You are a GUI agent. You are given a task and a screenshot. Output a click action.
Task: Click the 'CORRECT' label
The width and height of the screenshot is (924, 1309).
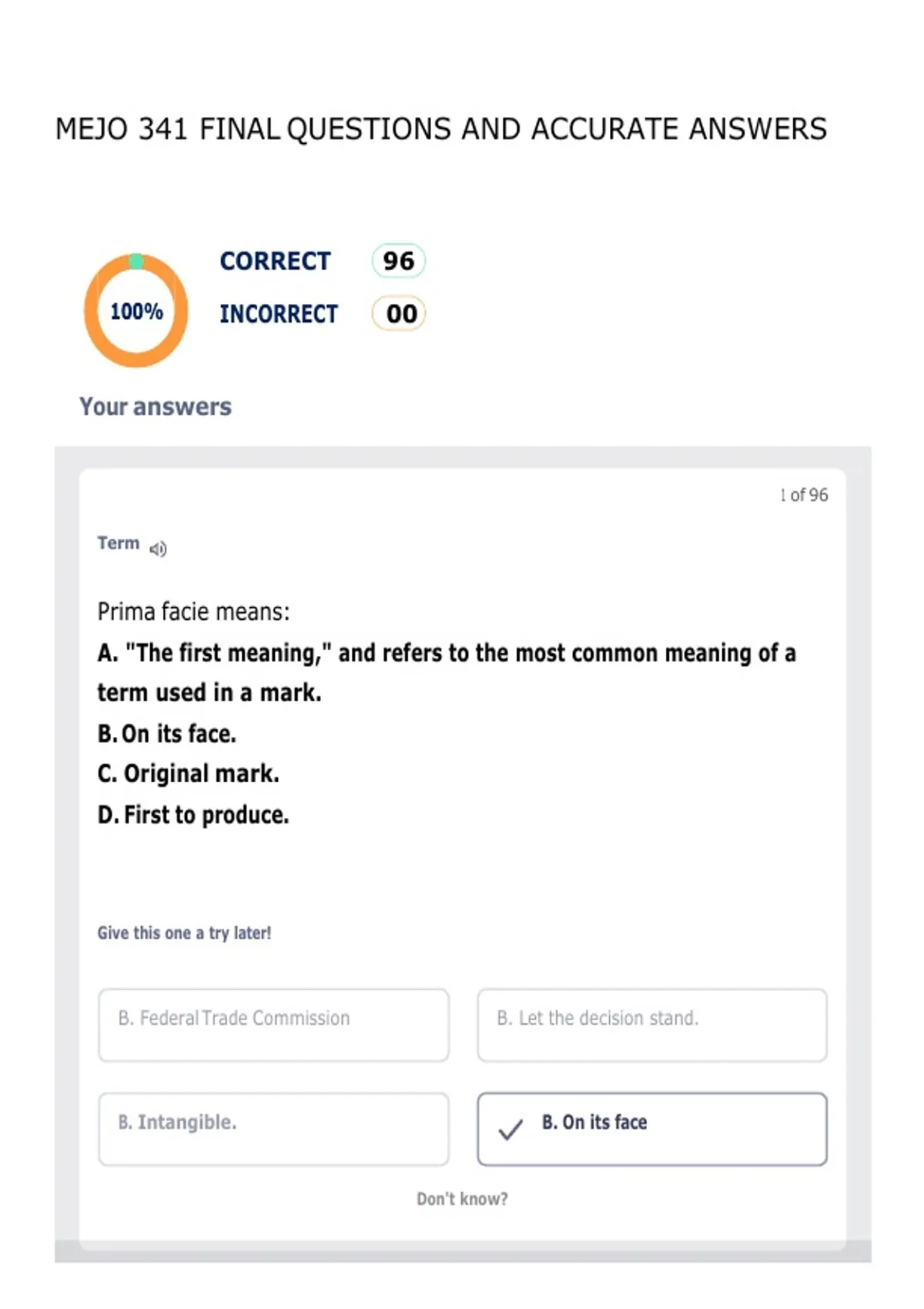click(x=275, y=261)
